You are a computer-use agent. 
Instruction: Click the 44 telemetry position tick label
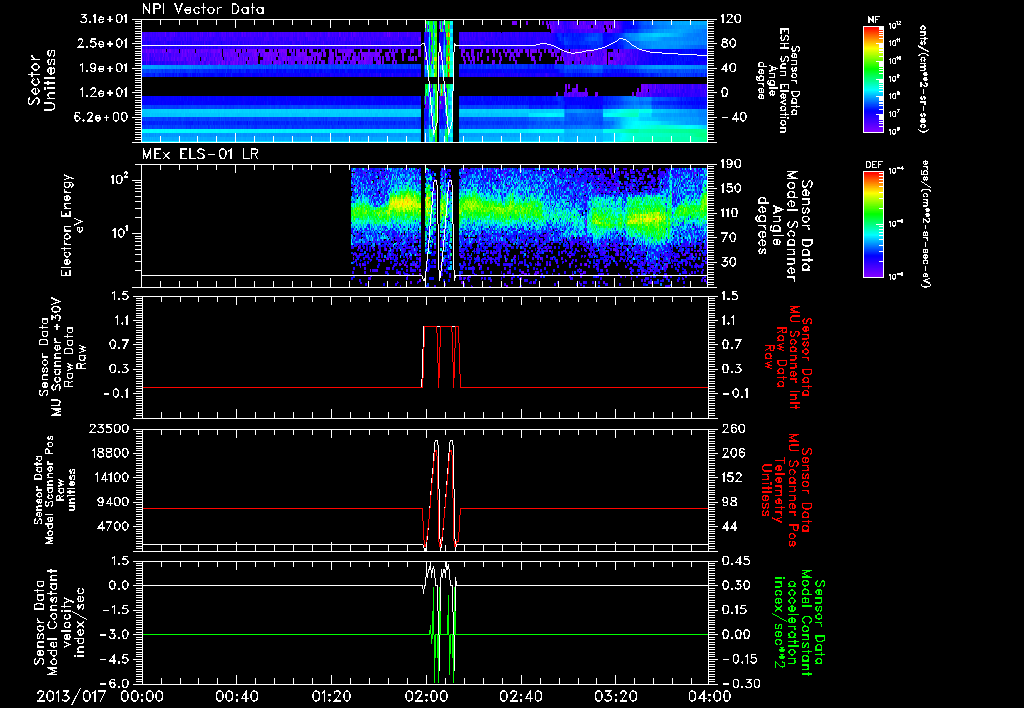728,526
